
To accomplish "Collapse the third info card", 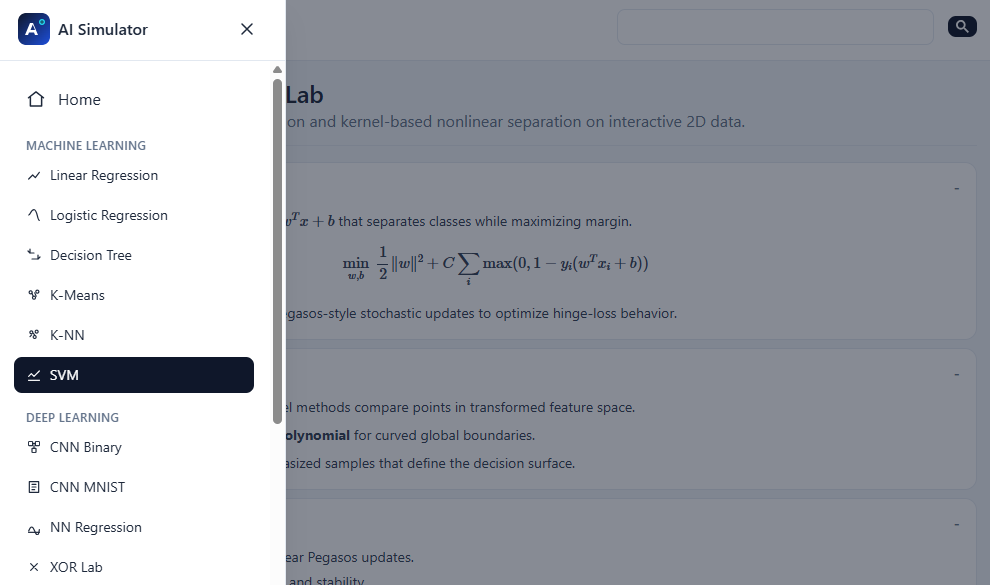I will click(956, 524).
